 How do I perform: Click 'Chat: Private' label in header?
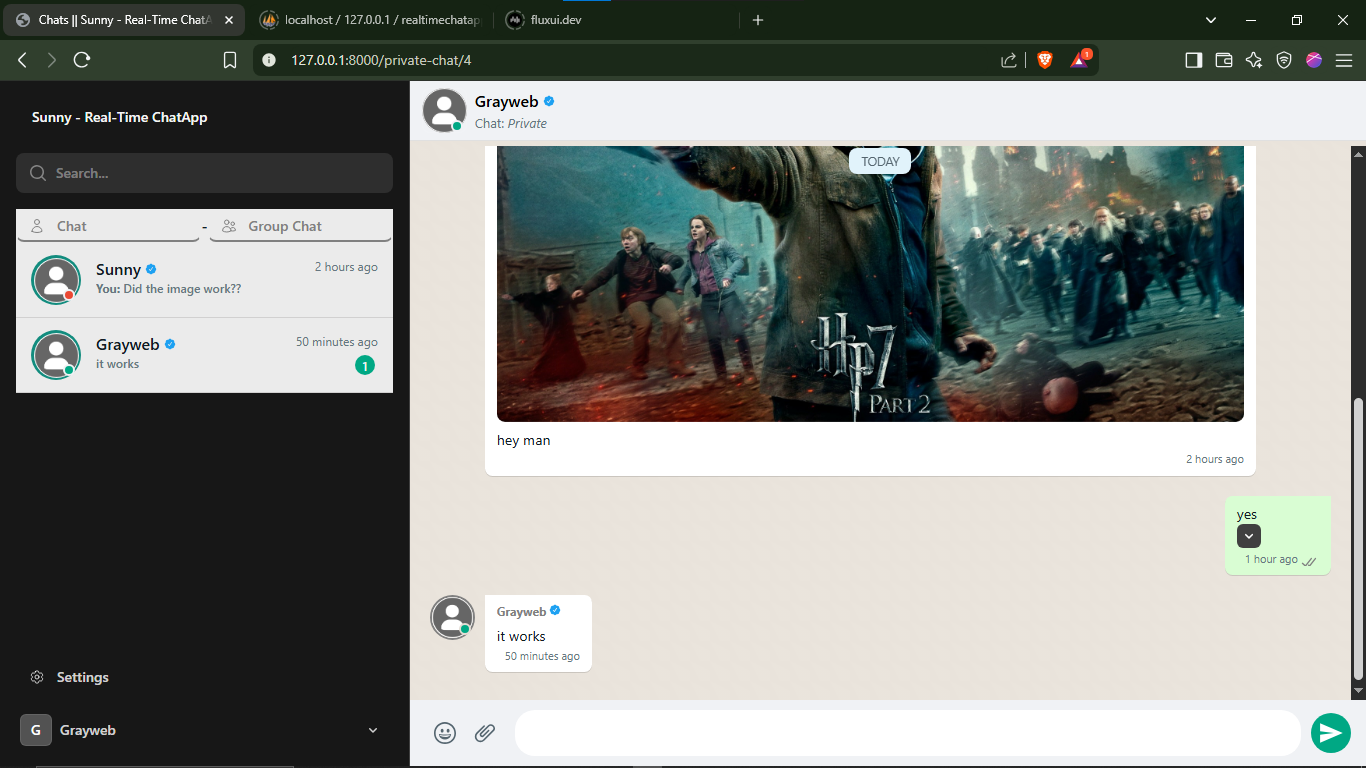pos(511,124)
